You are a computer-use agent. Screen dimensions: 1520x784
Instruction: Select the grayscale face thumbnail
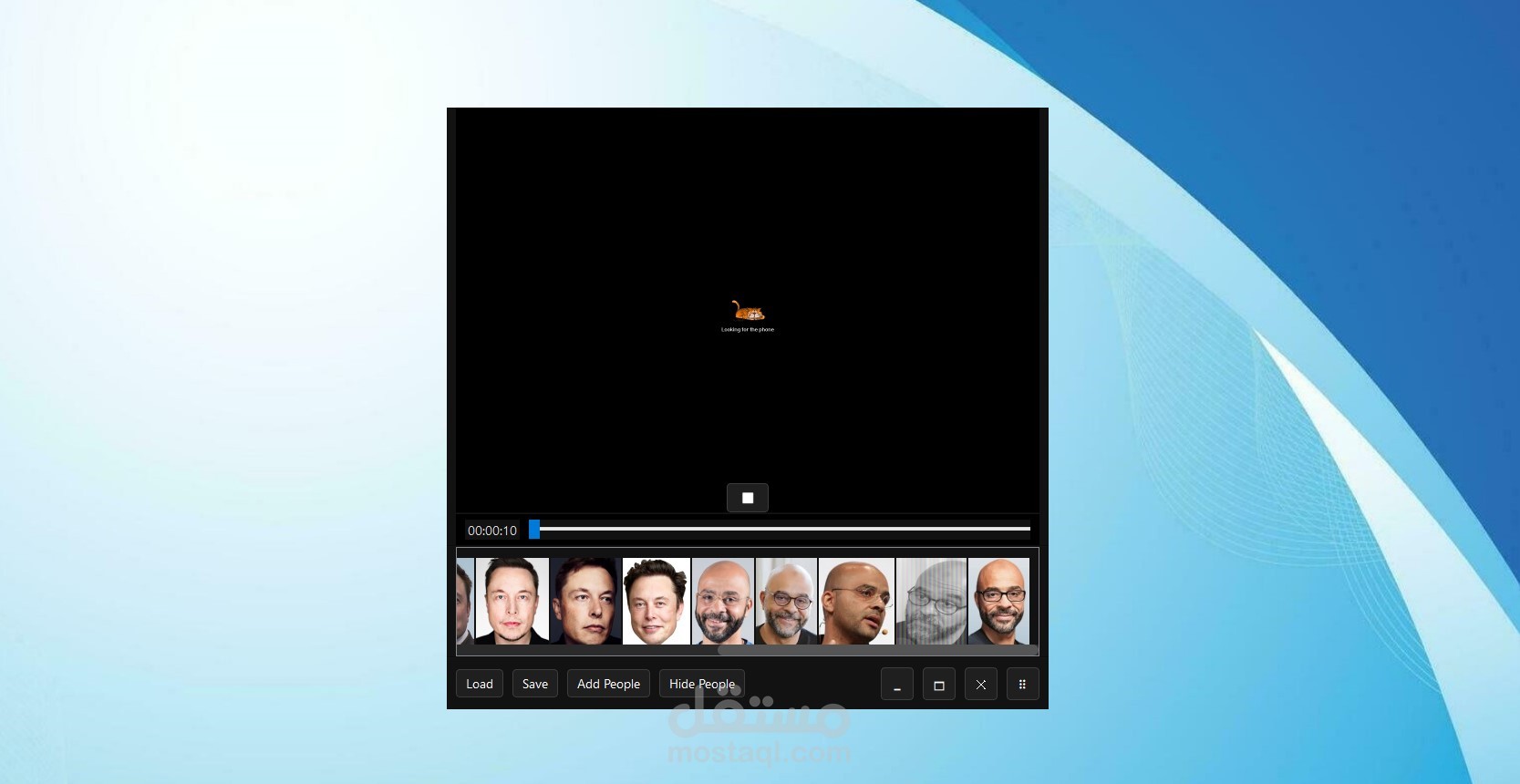[931, 602]
